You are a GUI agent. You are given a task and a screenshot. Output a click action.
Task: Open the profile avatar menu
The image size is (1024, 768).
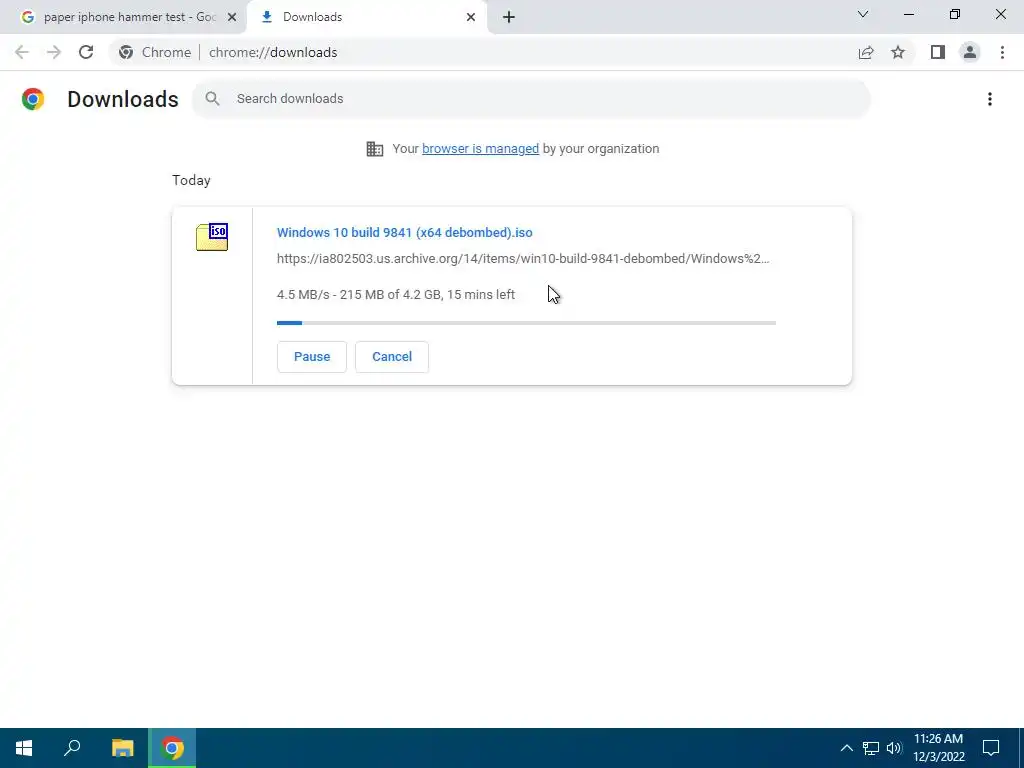(970, 52)
